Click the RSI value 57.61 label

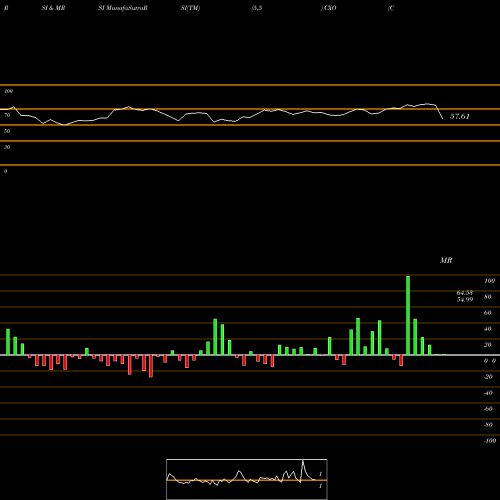pyautogui.click(x=460, y=116)
